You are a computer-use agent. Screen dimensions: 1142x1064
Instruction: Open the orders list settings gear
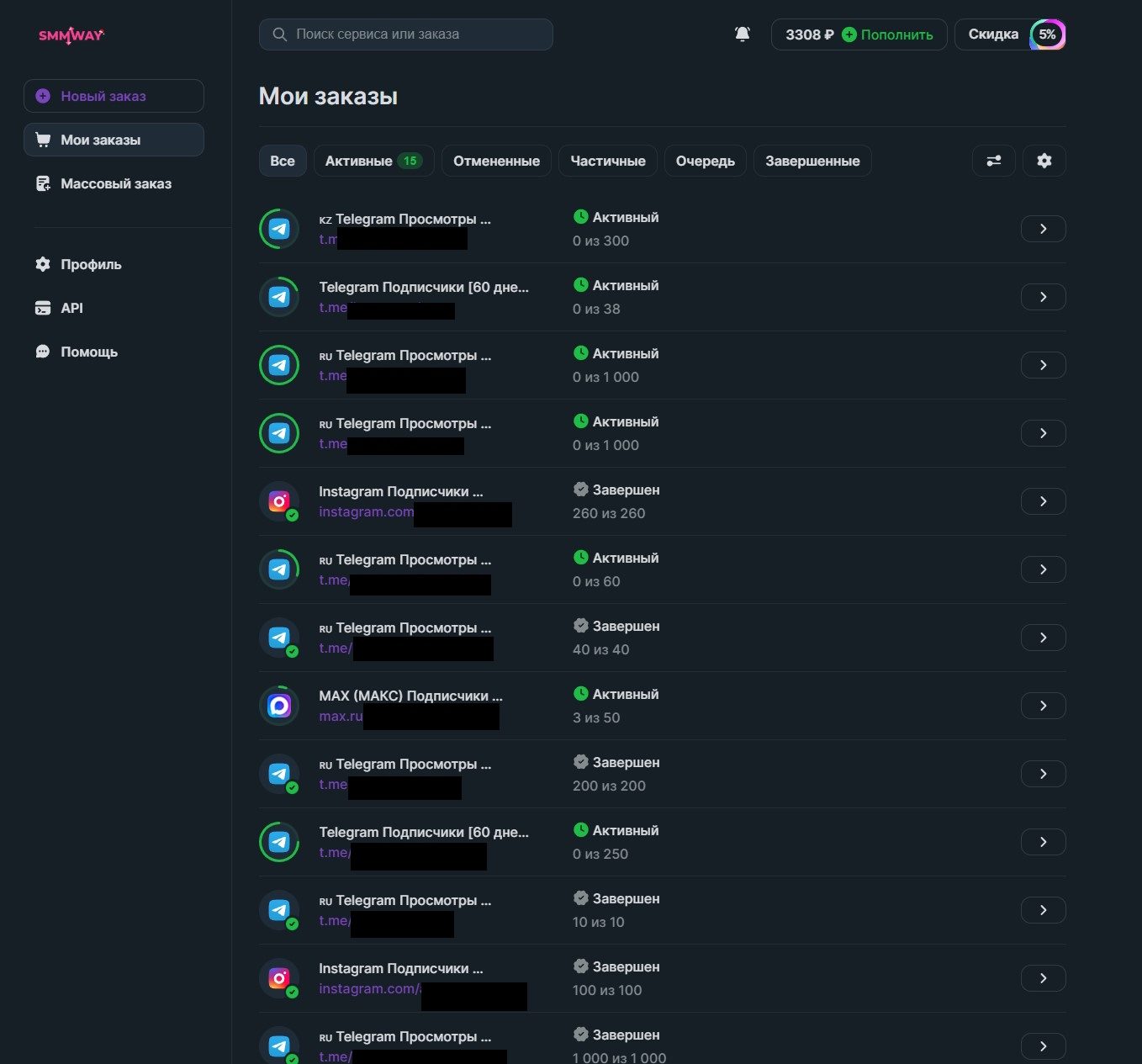[x=1044, y=161]
